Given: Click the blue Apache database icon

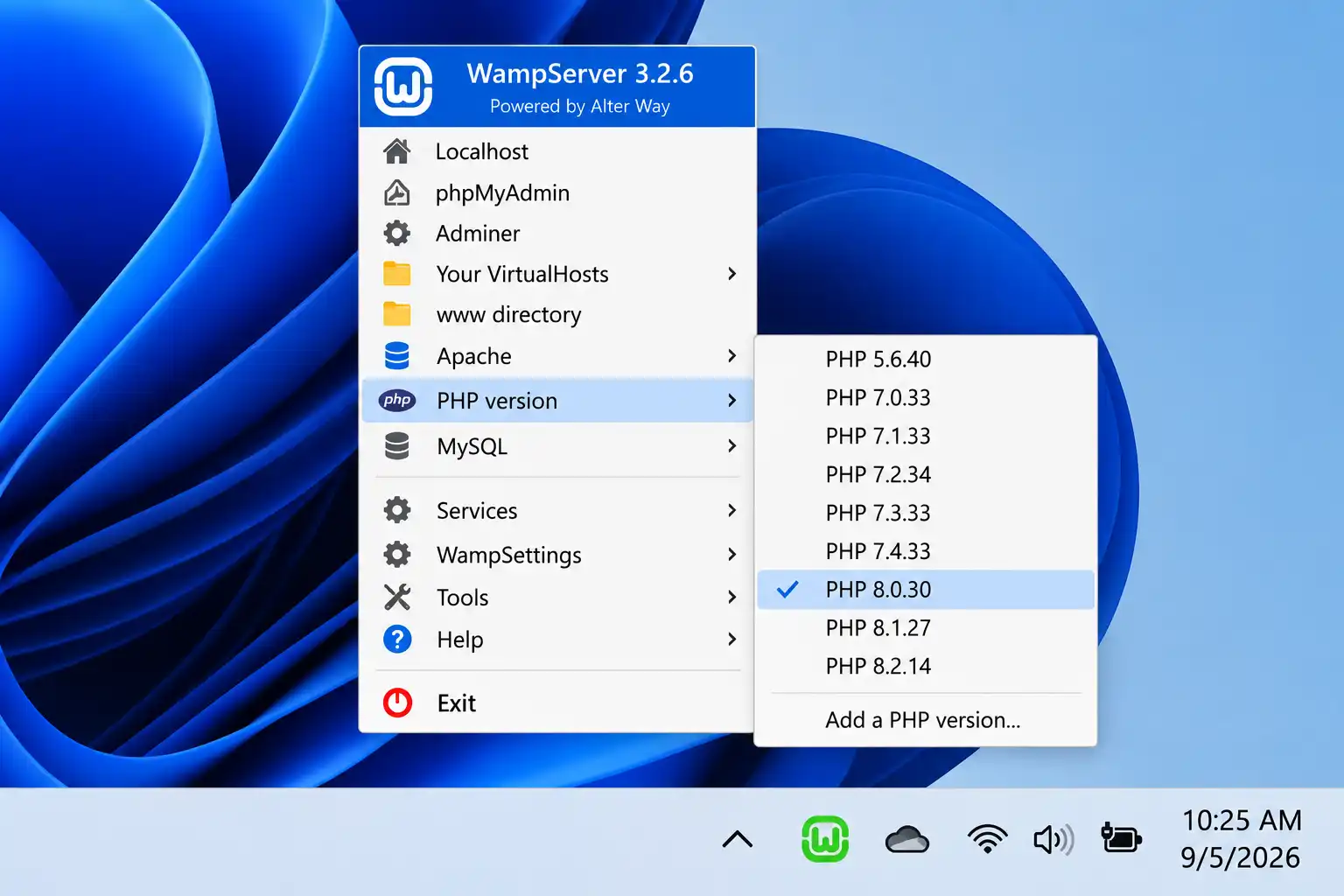Looking at the screenshot, I should pyautogui.click(x=397, y=355).
